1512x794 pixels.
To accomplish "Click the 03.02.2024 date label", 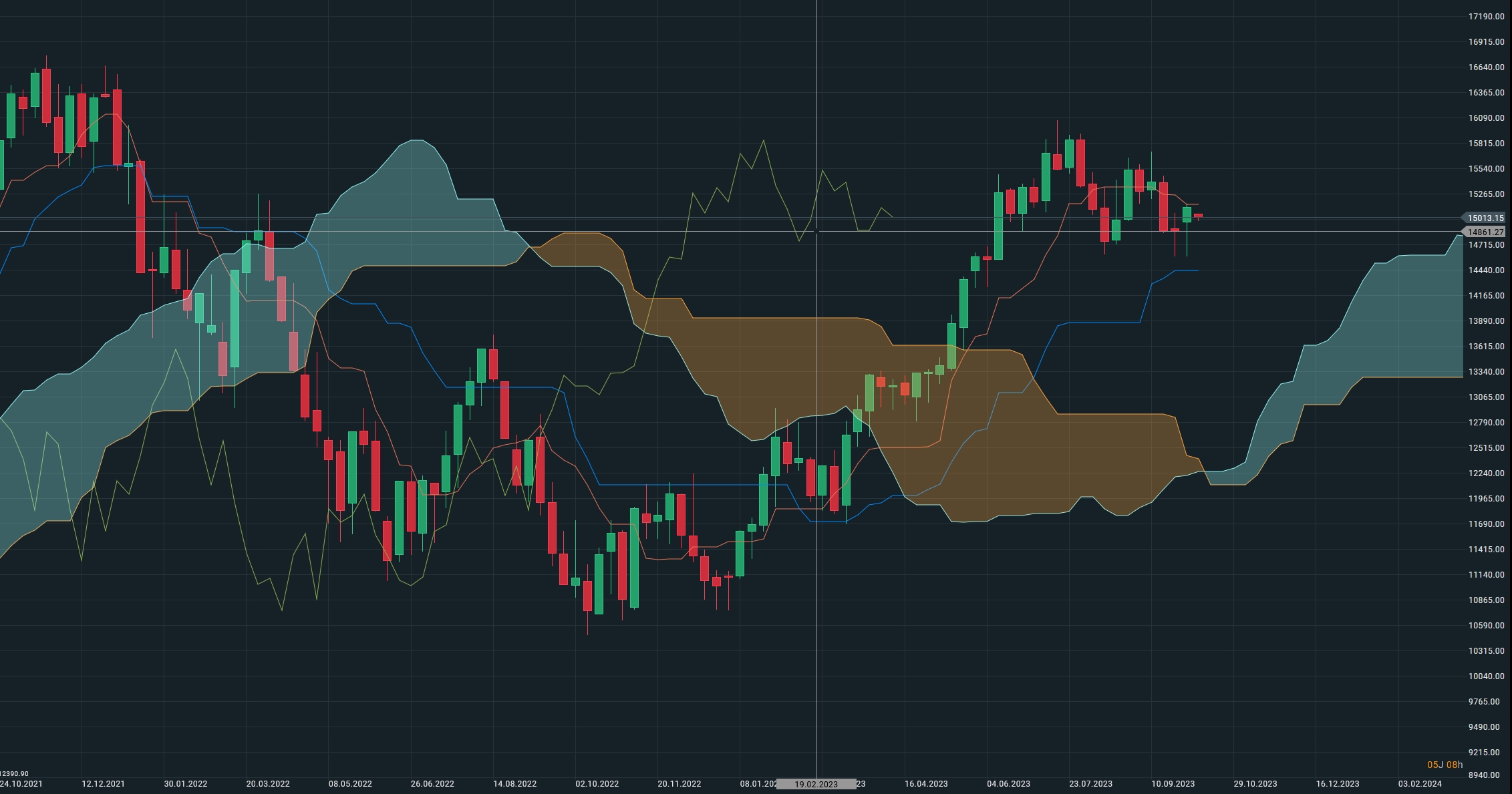I will tap(1420, 784).
